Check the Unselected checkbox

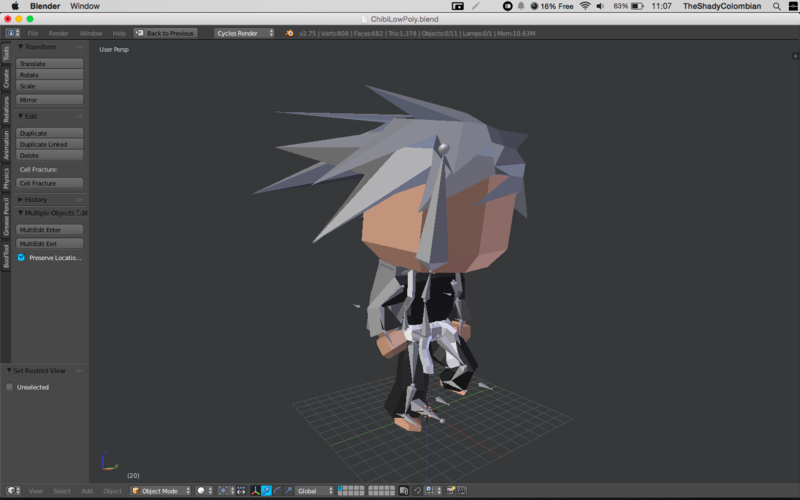tap(9, 387)
